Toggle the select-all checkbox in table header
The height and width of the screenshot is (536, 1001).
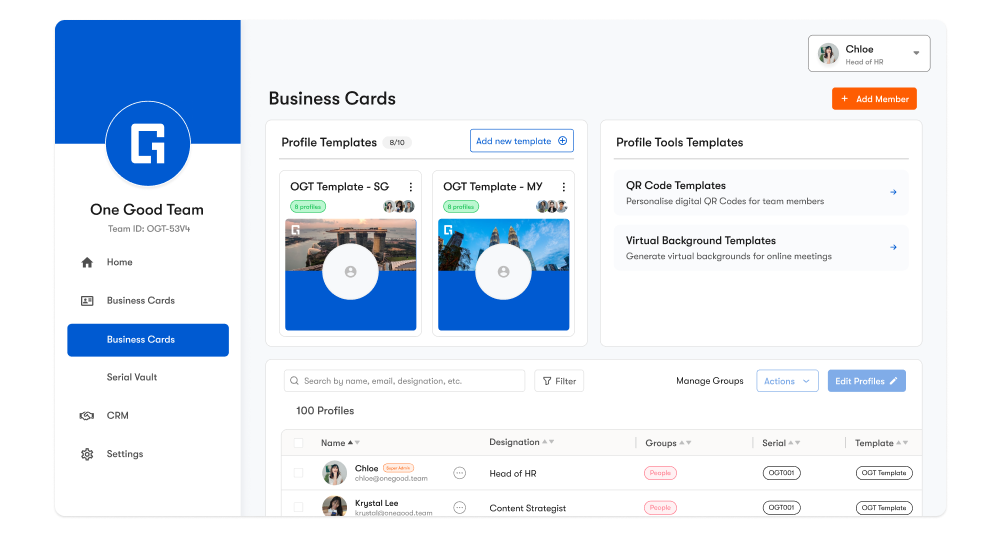(x=298, y=443)
